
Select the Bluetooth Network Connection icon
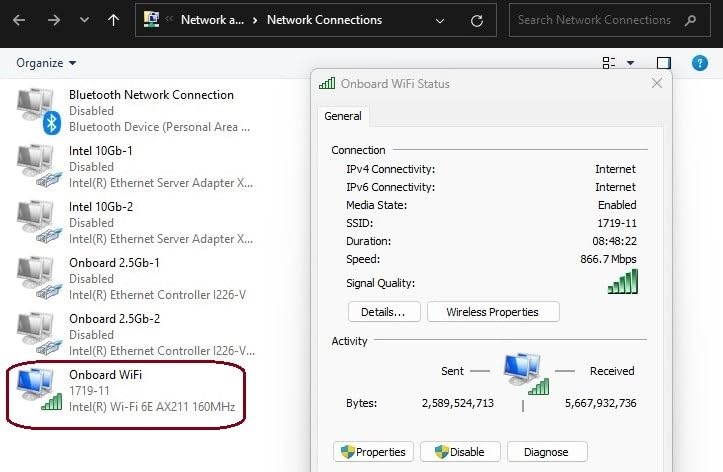[39, 111]
